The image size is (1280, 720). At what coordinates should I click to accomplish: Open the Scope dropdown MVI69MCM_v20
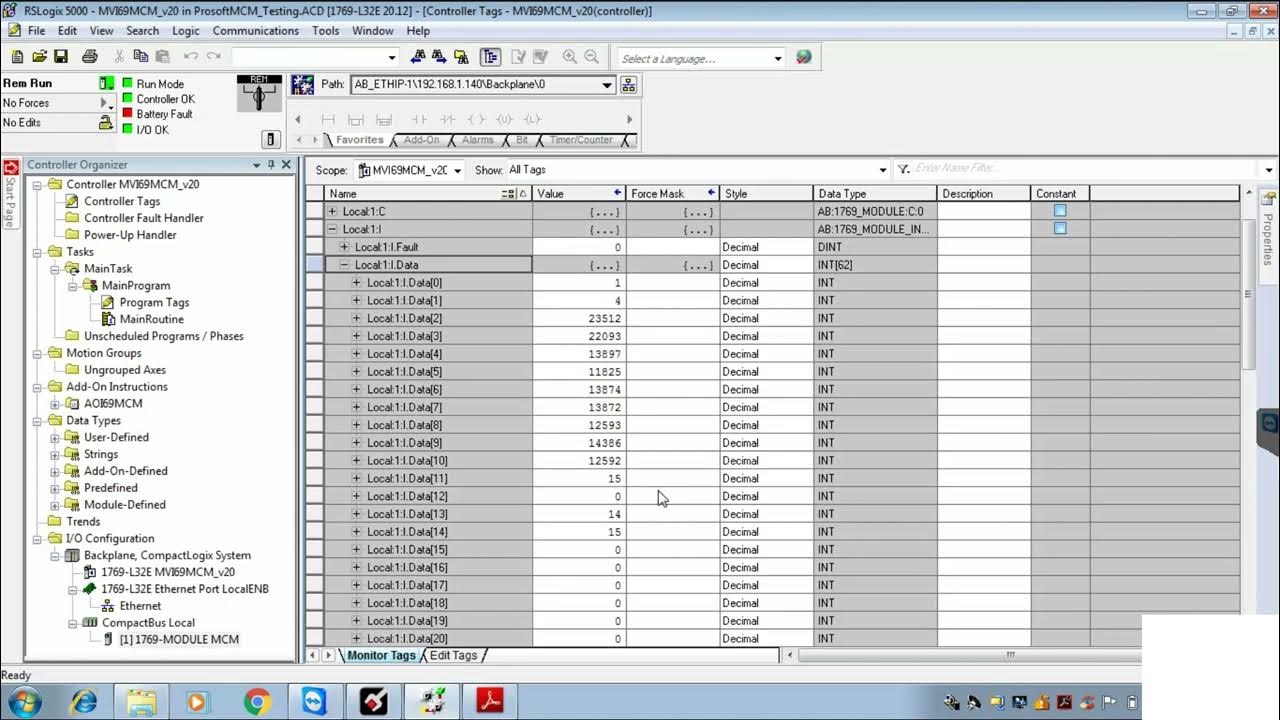(x=457, y=170)
